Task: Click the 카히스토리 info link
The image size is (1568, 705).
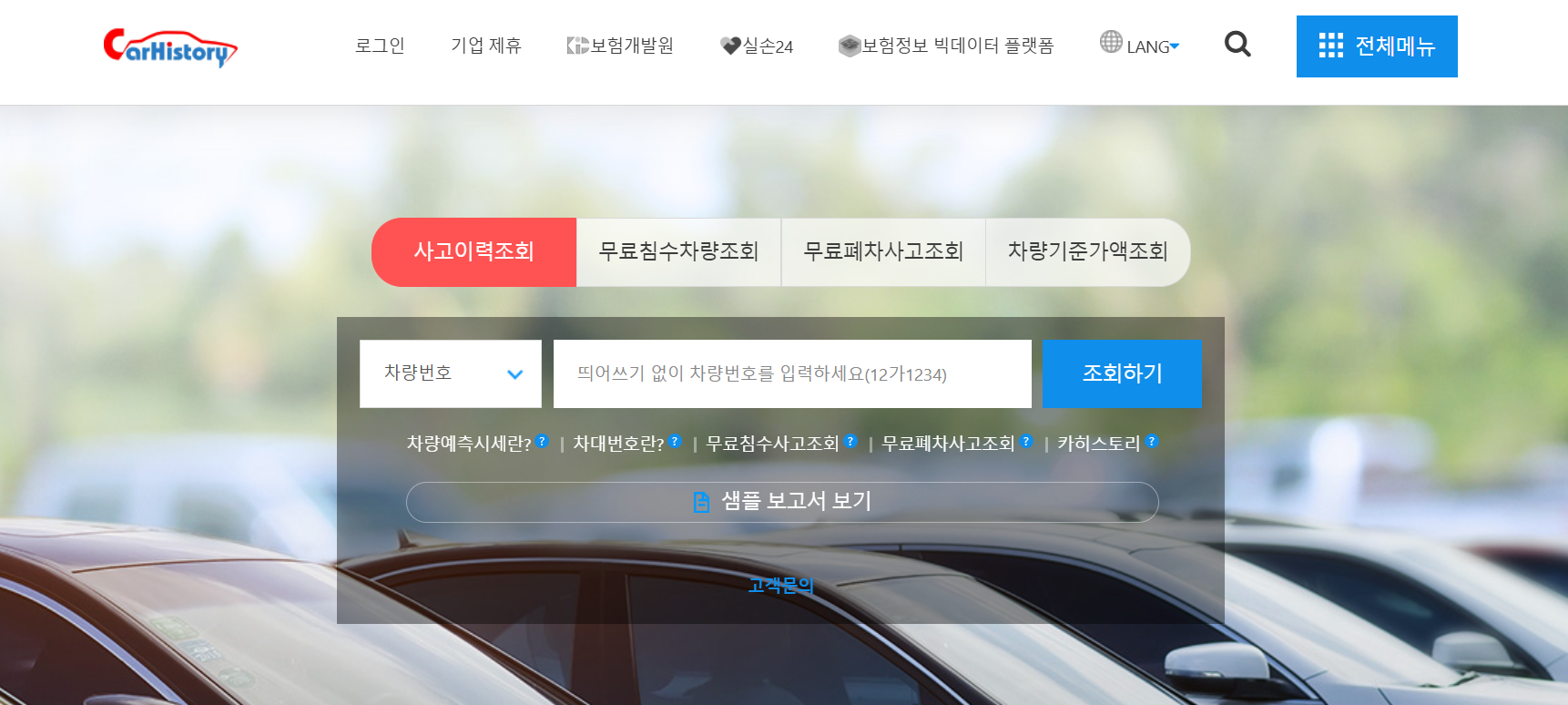Action: 1099,444
